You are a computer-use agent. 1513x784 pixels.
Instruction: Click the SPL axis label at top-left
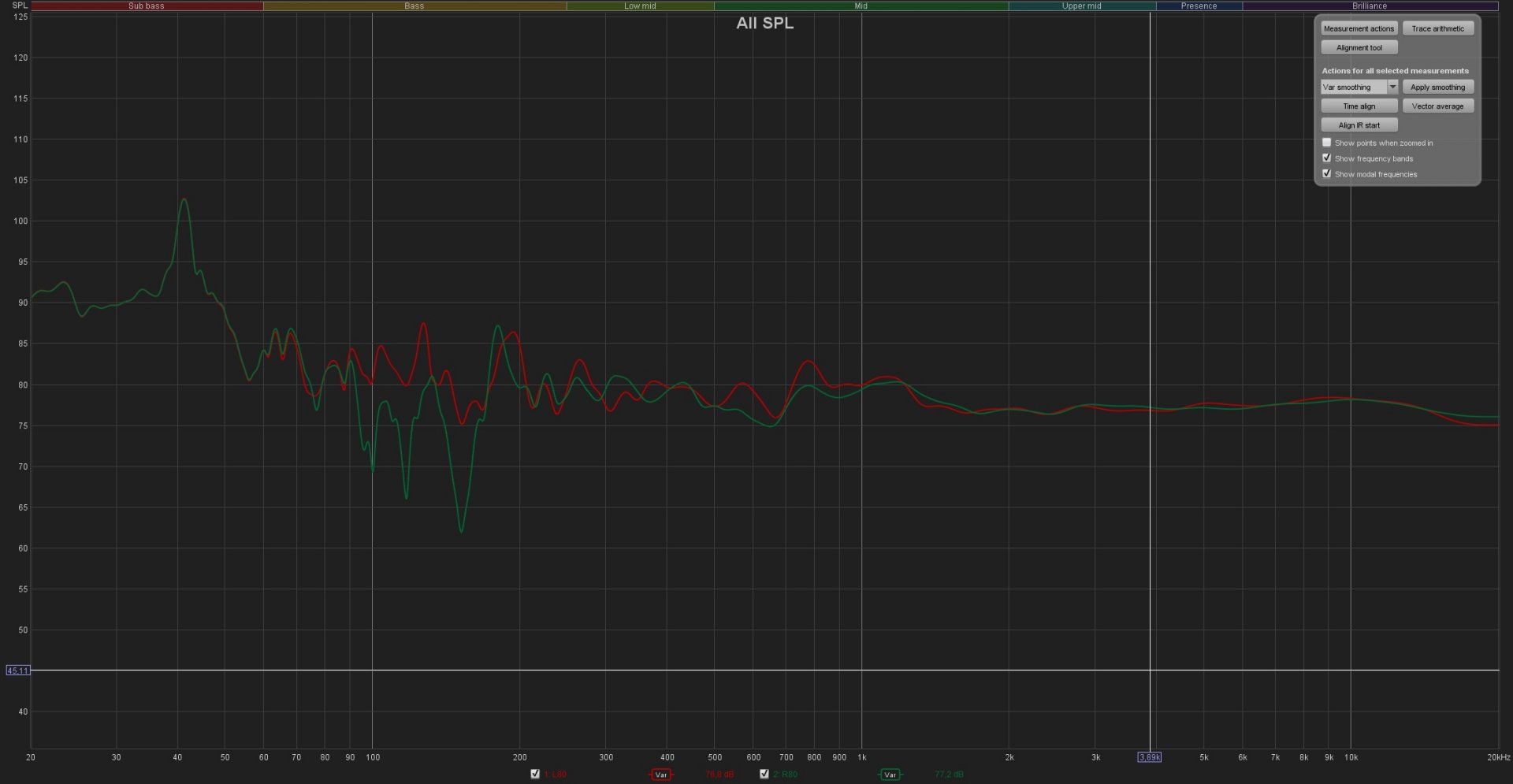[20, 6]
